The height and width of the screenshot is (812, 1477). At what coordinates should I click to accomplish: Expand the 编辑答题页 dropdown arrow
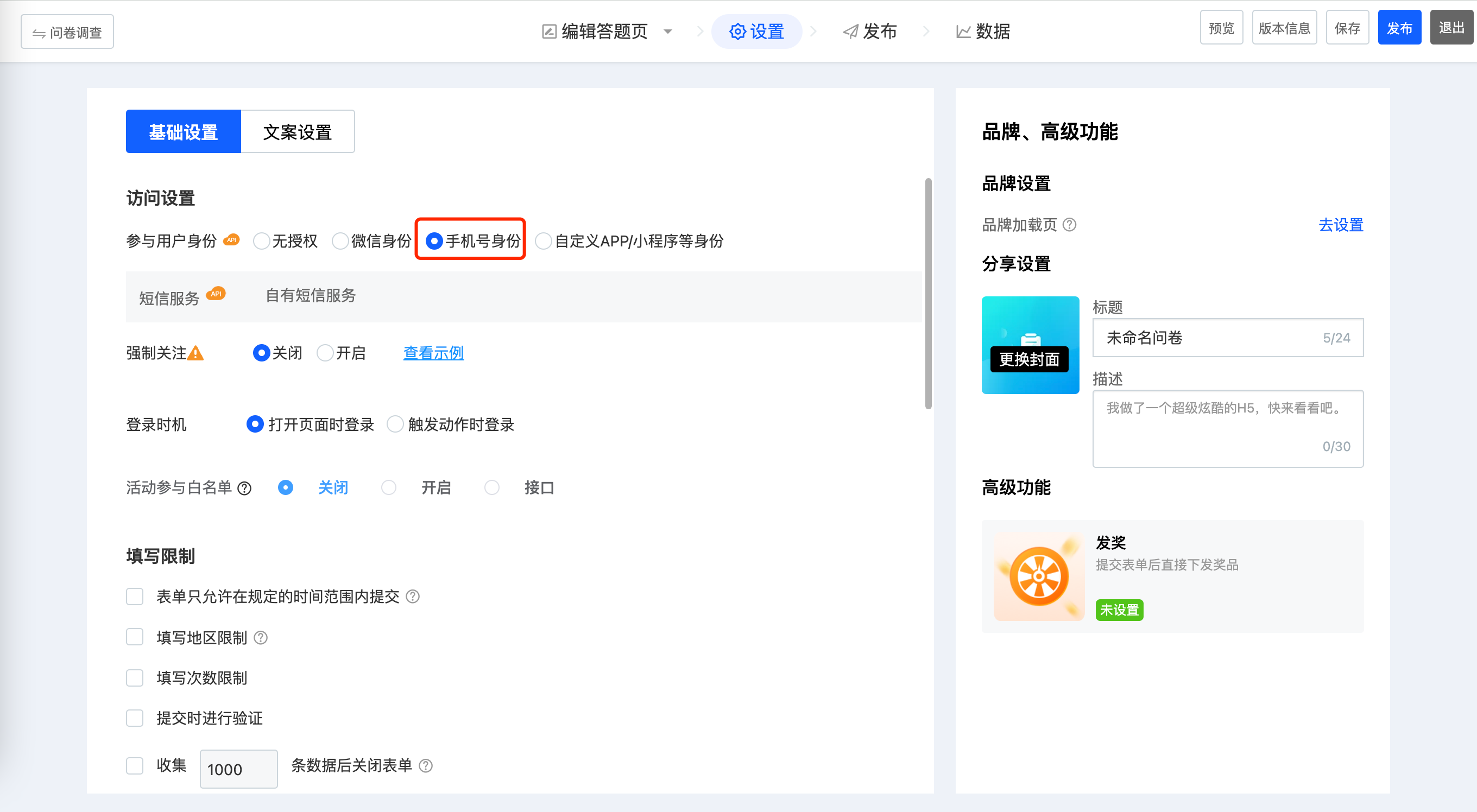[668, 31]
